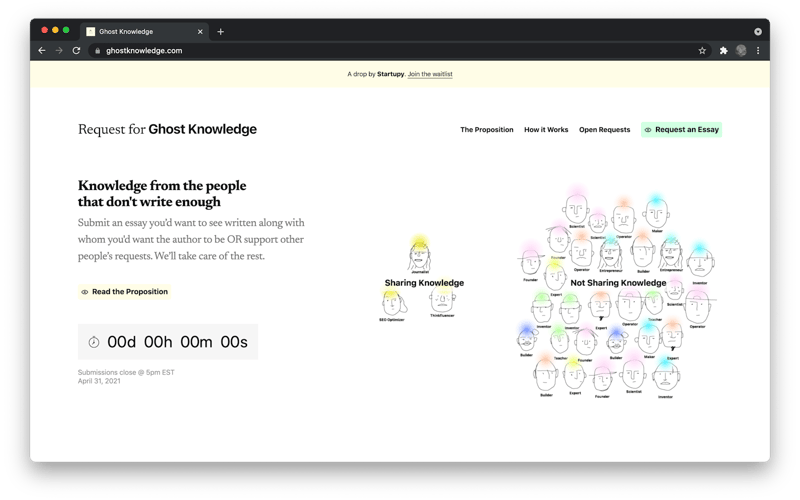
Task: Follow the Join the waitlist link
Action: 430,74
